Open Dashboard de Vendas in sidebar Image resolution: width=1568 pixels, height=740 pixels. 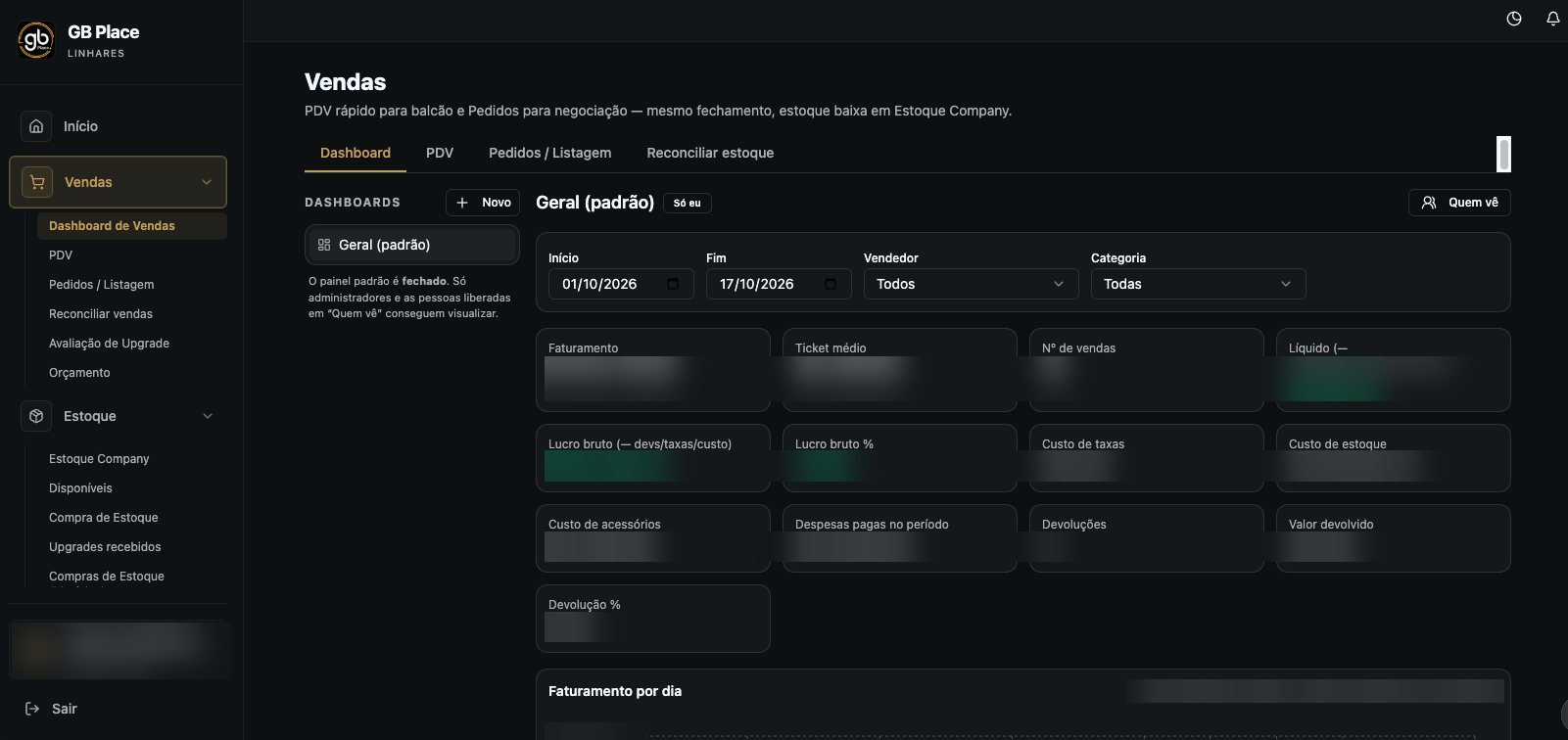click(x=132, y=226)
